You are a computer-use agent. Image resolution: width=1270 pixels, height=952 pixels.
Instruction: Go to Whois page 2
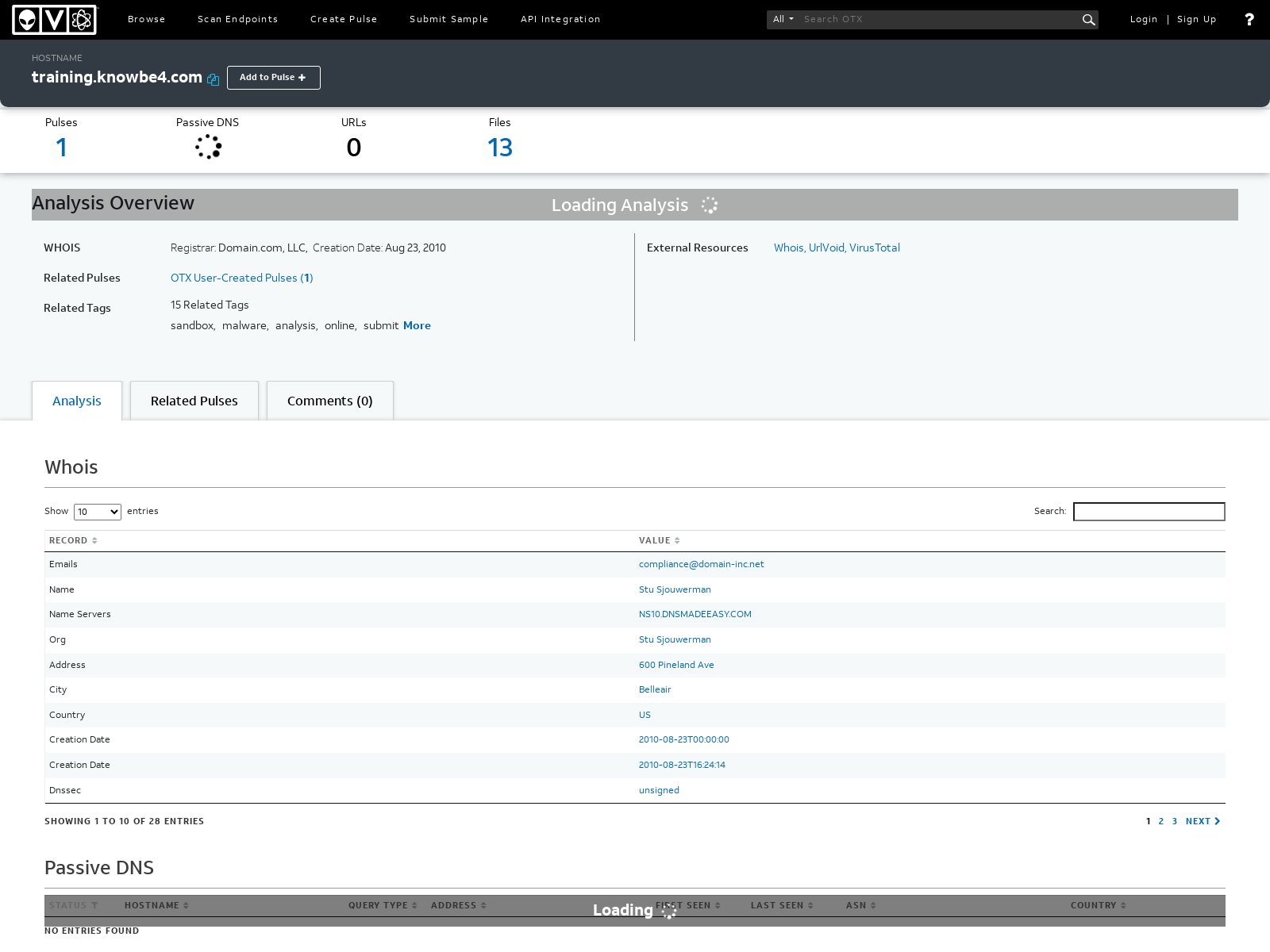[x=1161, y=822]
